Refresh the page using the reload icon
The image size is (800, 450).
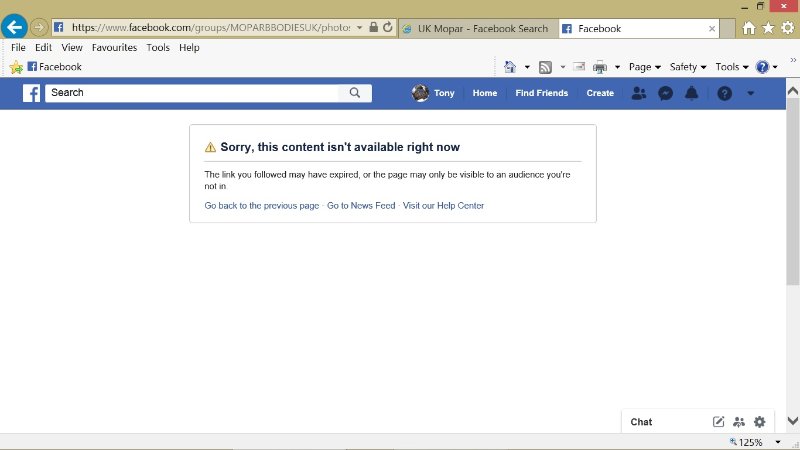(x=387, y=28)
